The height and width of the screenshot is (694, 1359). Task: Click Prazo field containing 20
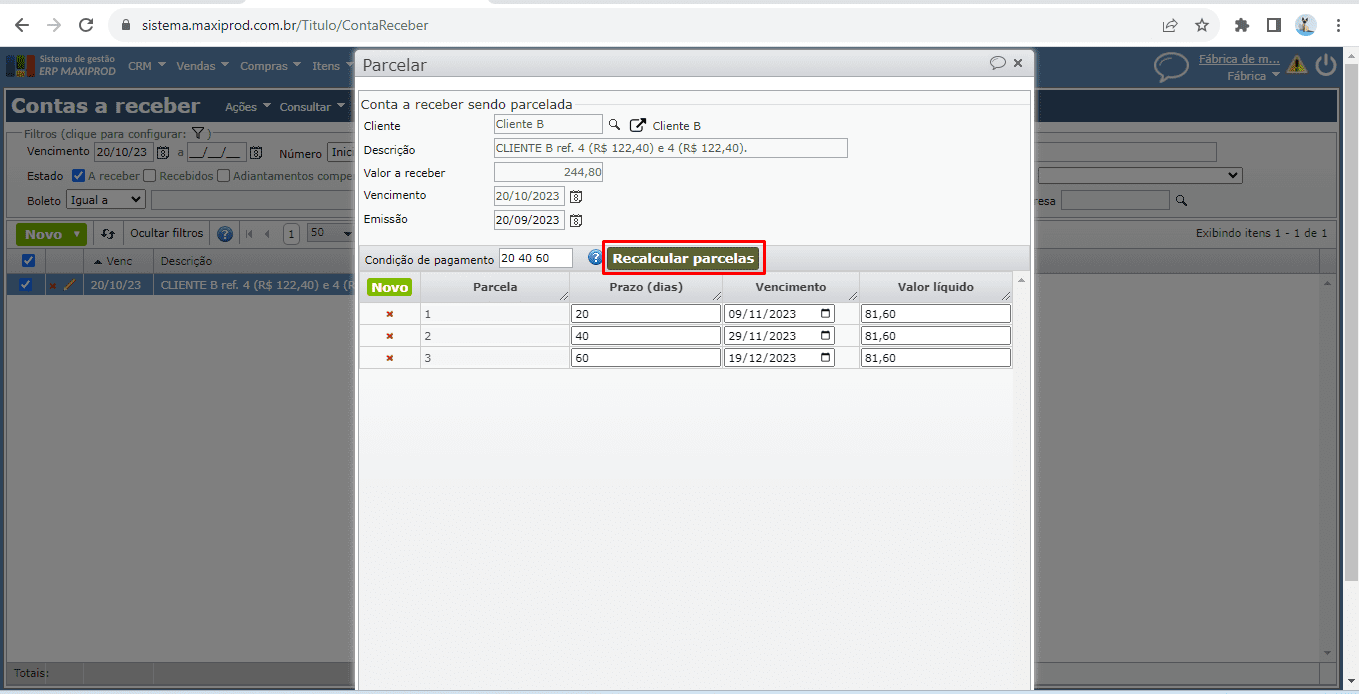point(646,314)
